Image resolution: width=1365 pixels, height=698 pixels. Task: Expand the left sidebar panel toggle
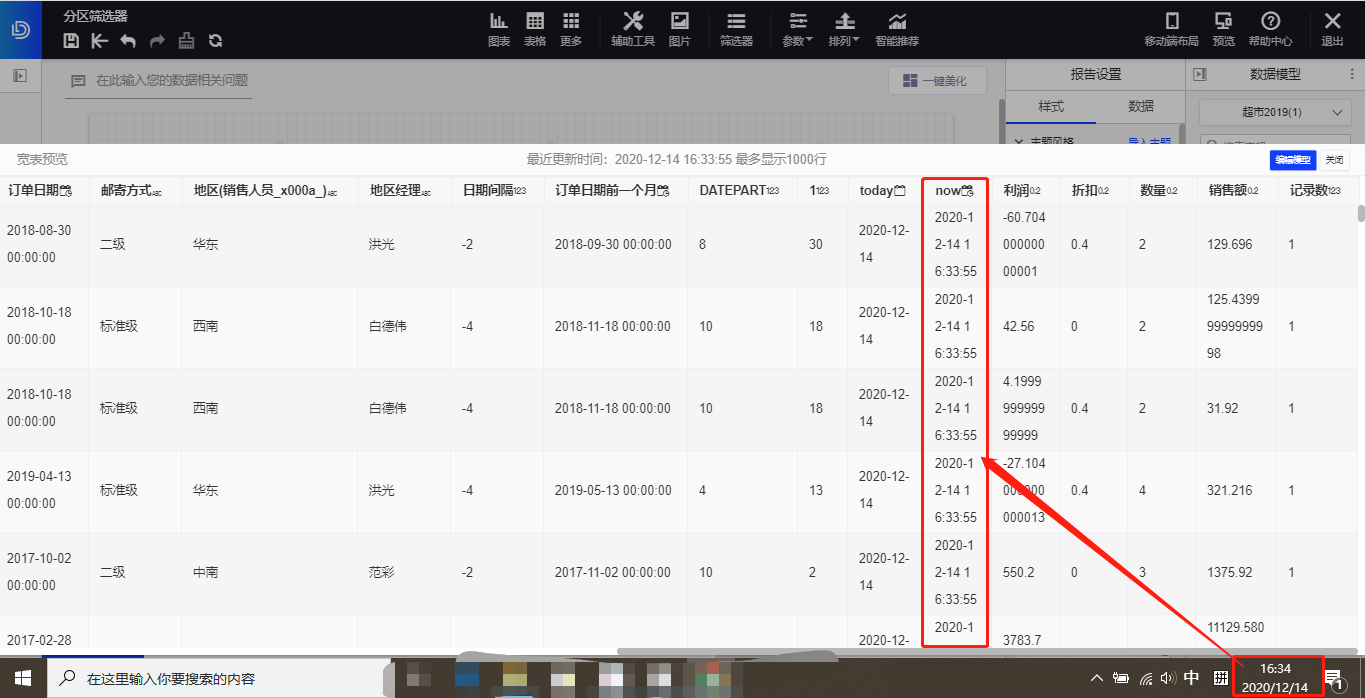19,75
